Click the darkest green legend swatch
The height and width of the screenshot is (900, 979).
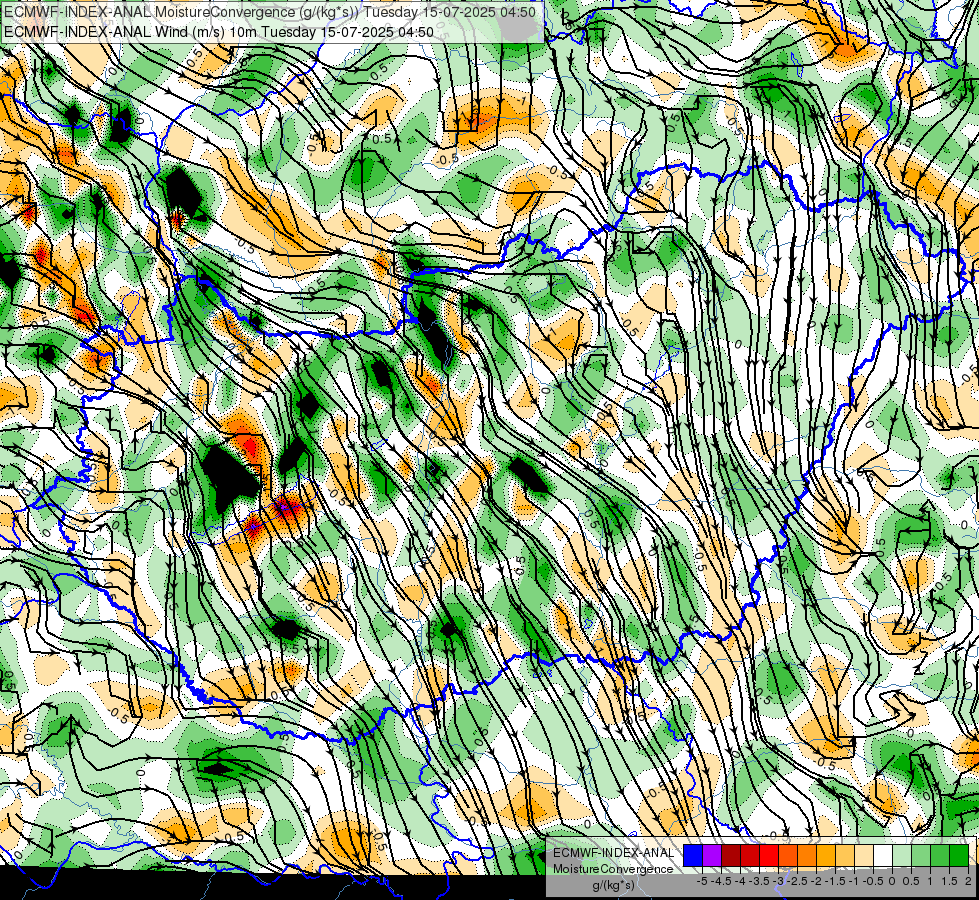click(958, 855)
